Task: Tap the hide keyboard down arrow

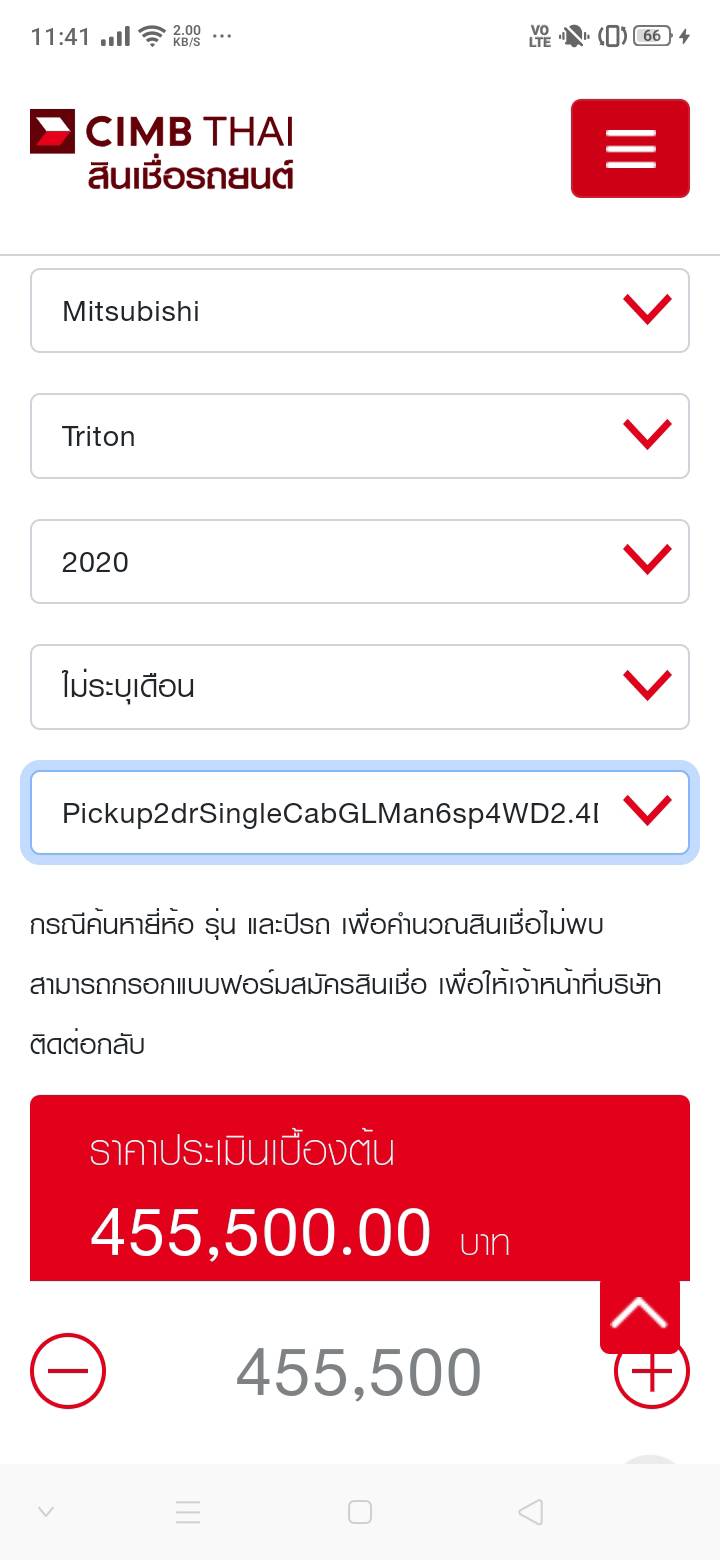Action: tap(45, 1512)
